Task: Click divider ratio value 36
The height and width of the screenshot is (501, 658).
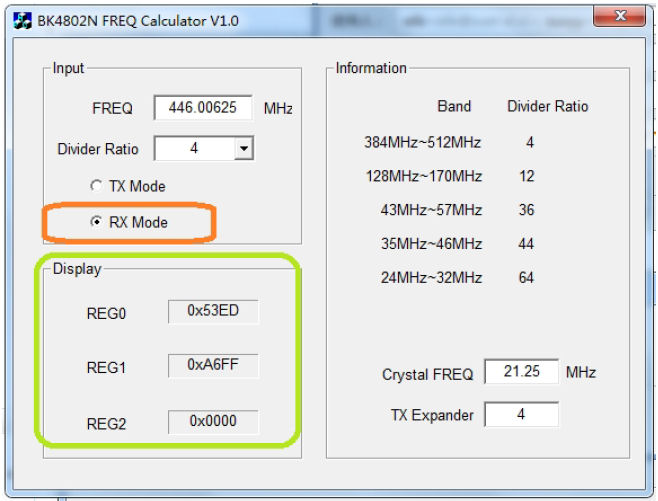Action: click(x=527, y=209)
